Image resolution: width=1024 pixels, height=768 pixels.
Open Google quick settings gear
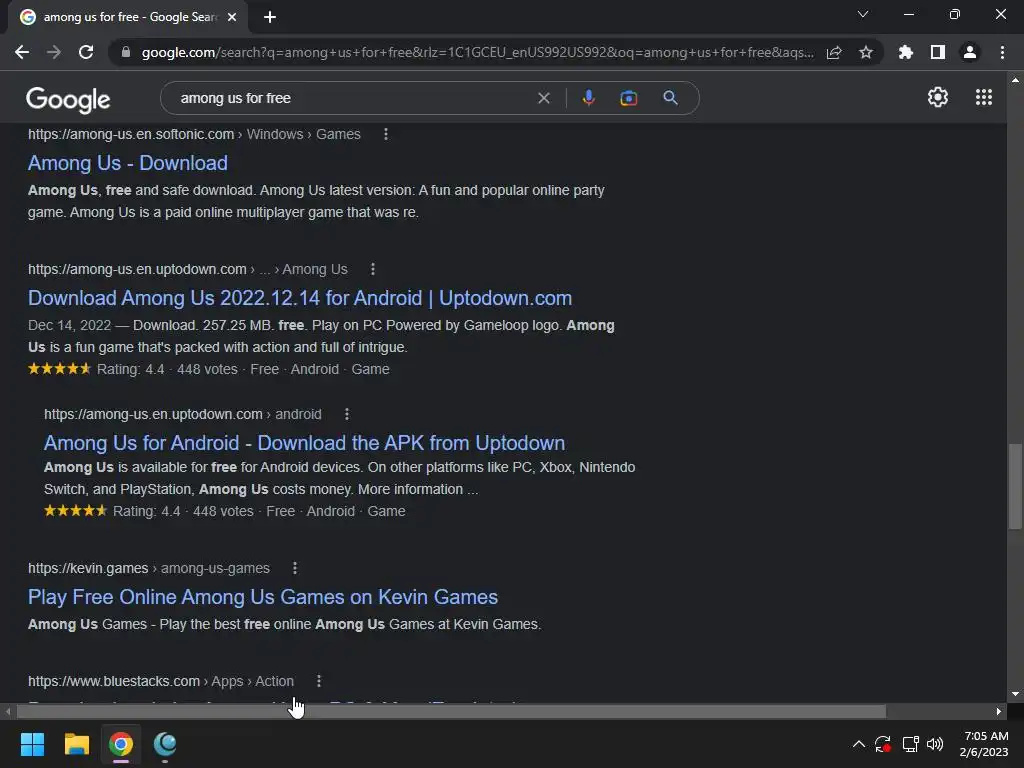[x=938, y=97]
